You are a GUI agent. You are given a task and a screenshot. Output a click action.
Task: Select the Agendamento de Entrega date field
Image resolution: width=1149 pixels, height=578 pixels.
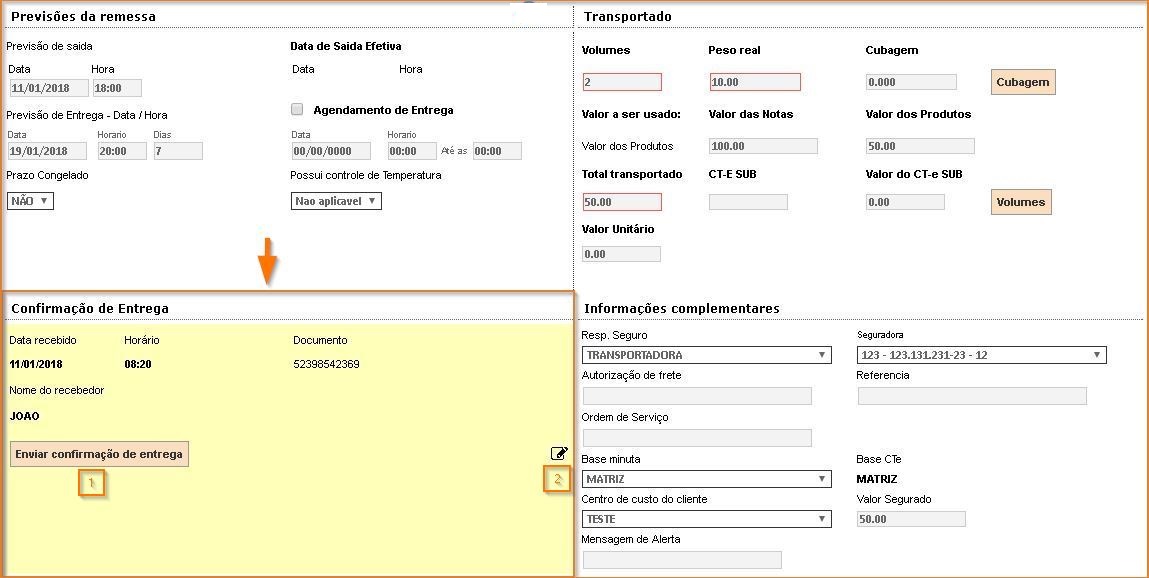tap(330, 151)
